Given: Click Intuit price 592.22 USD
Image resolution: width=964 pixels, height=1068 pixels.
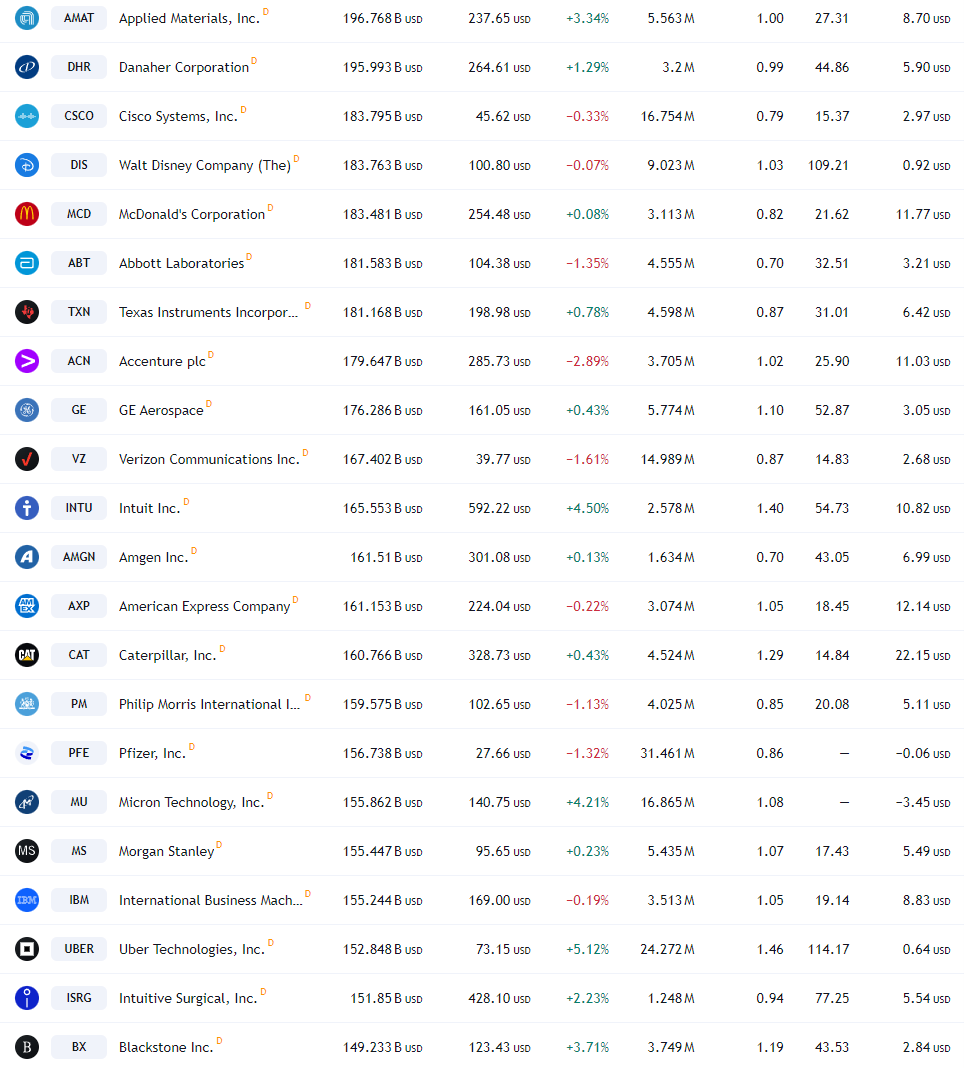Looking at the screenshot, I should point(499,509).
